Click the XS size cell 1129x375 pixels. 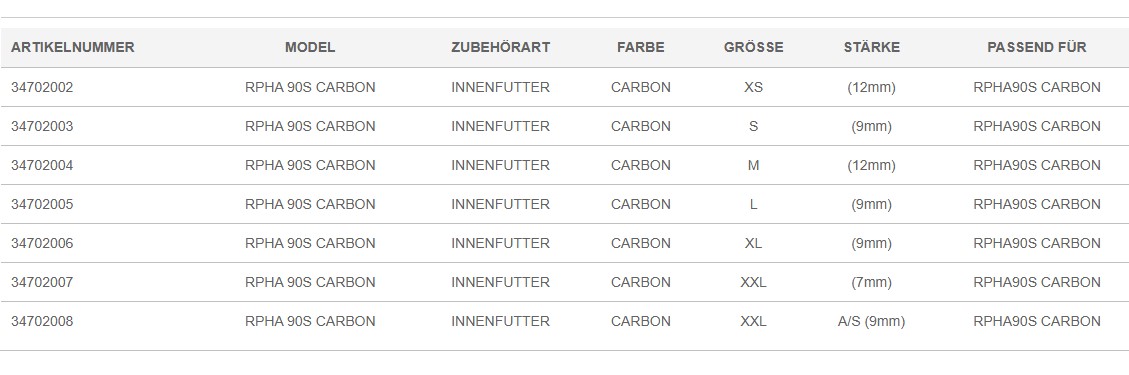click(753, 88)
